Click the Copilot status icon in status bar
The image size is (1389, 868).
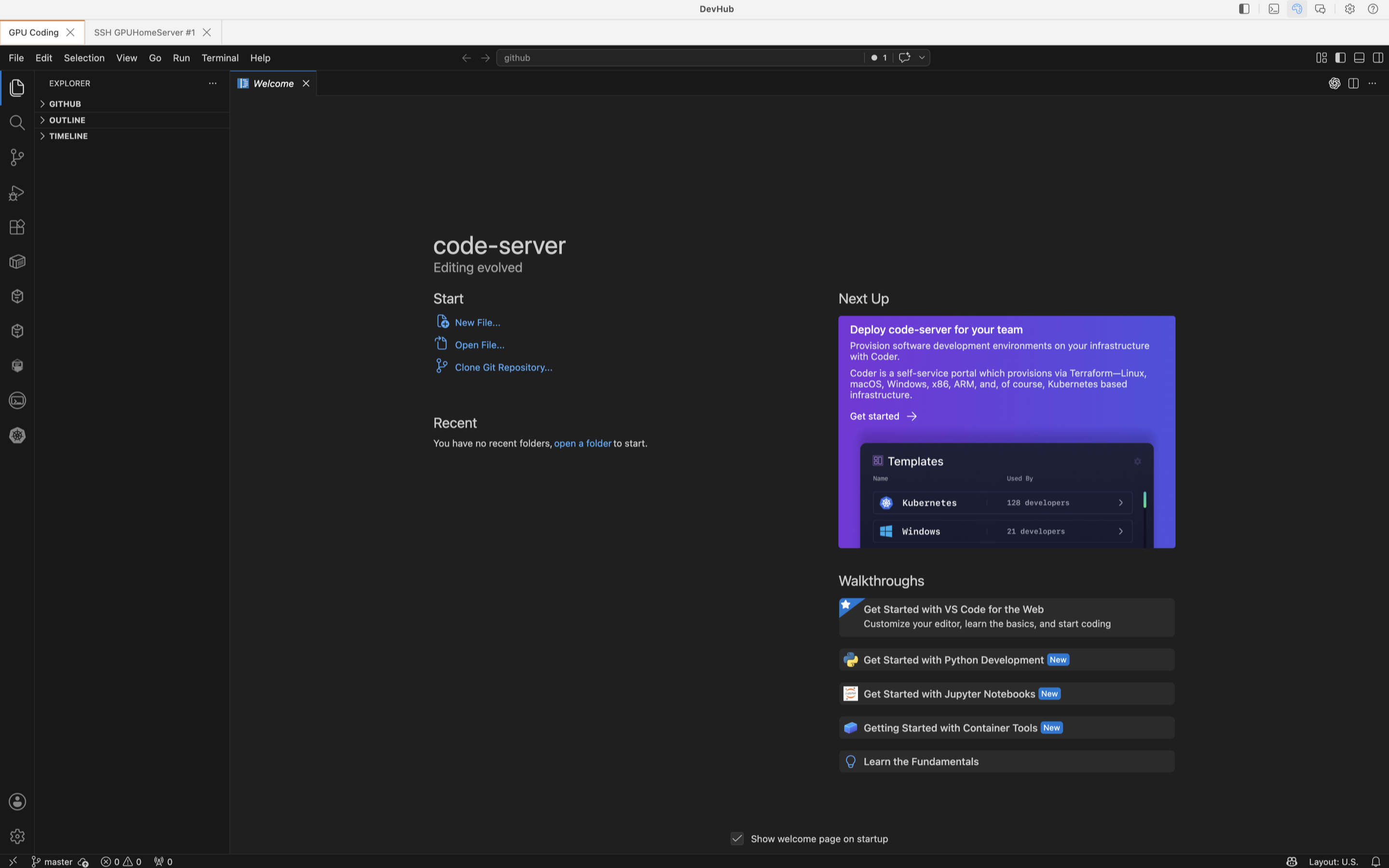point(1292,862)
